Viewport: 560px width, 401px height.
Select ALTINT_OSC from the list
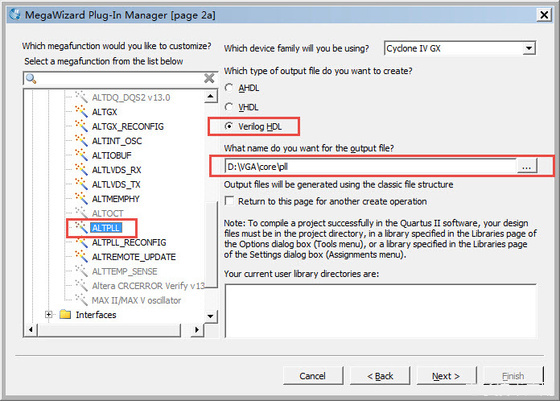pos(117,141)
